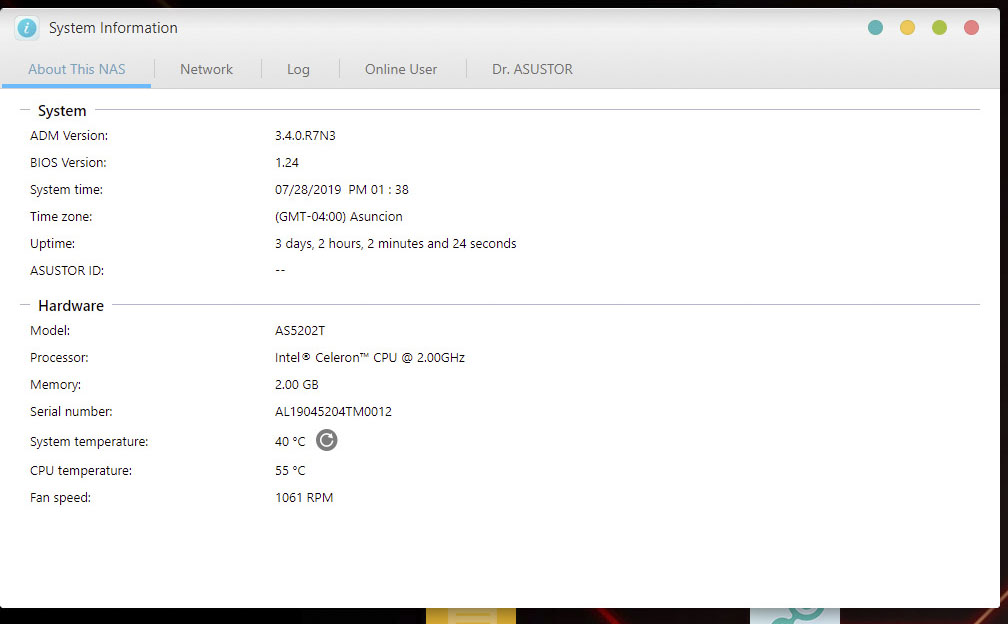Select serial number AL19045204TM0012
Image resolution: width=1008 pixels, height=624 pixels.
[x=333, y=411]
